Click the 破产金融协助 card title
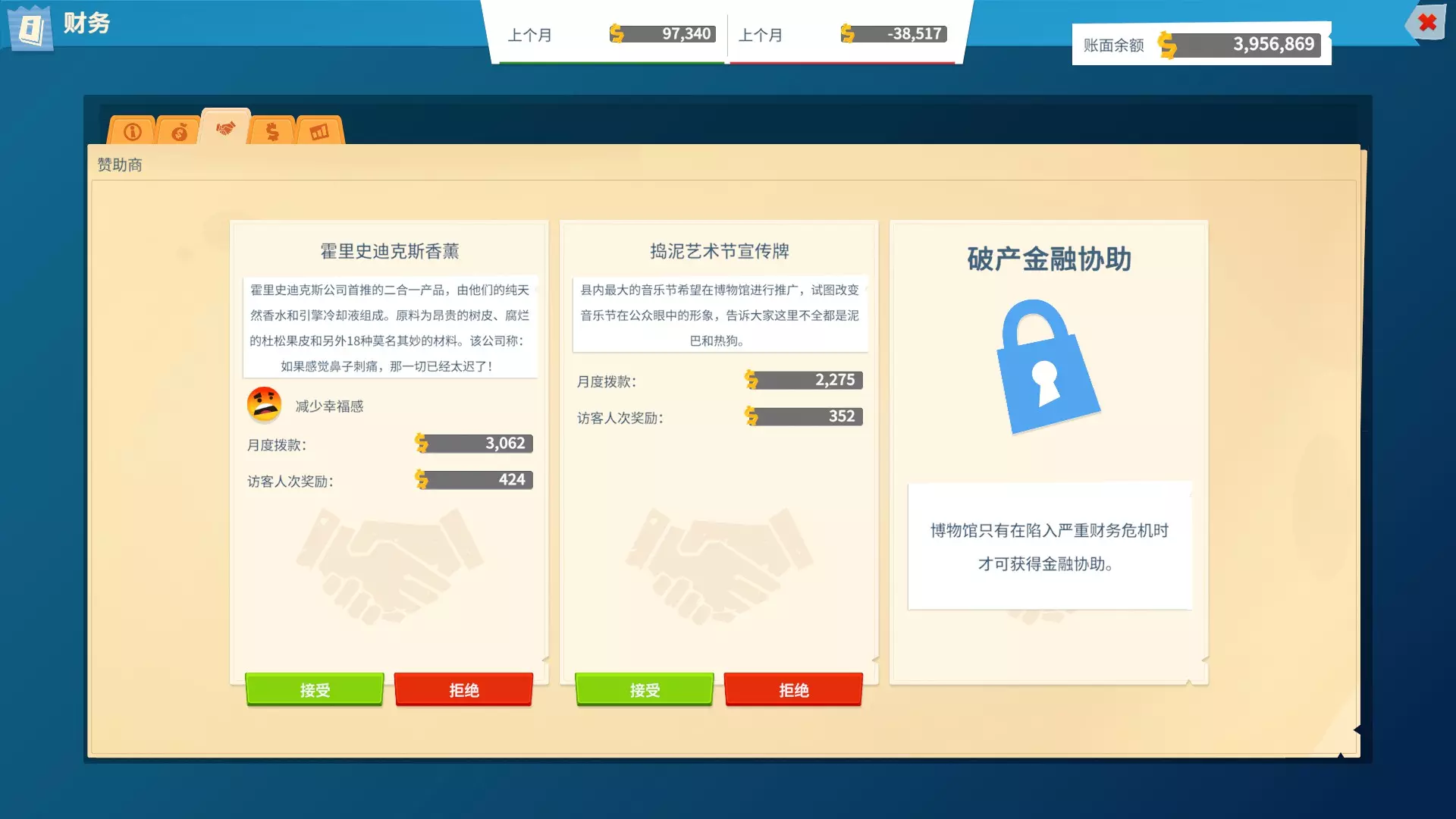 pyautogui.click(x=1049, y=259)
